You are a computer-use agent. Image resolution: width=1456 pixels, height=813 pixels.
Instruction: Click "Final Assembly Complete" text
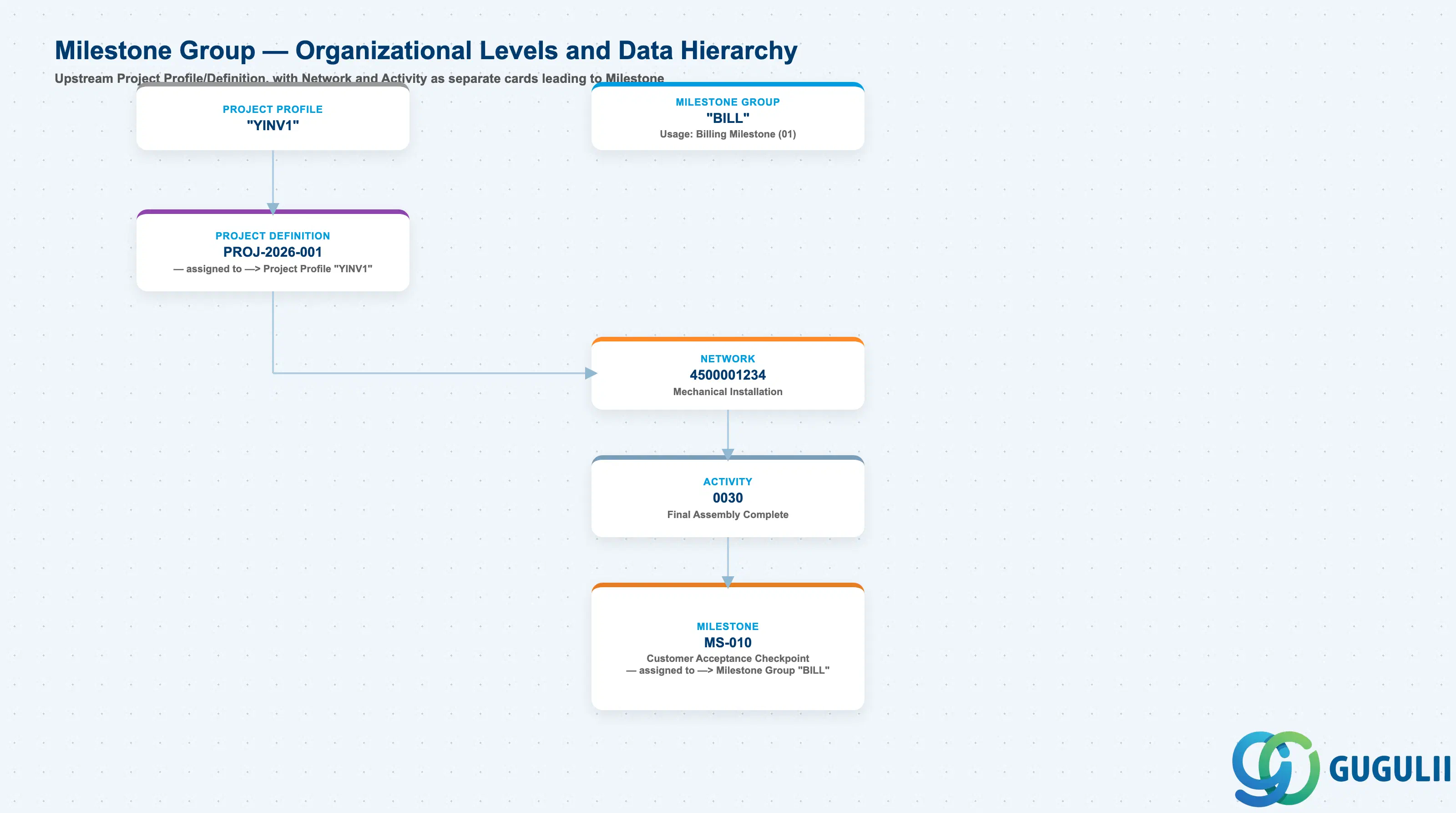[x=728, y=515]
